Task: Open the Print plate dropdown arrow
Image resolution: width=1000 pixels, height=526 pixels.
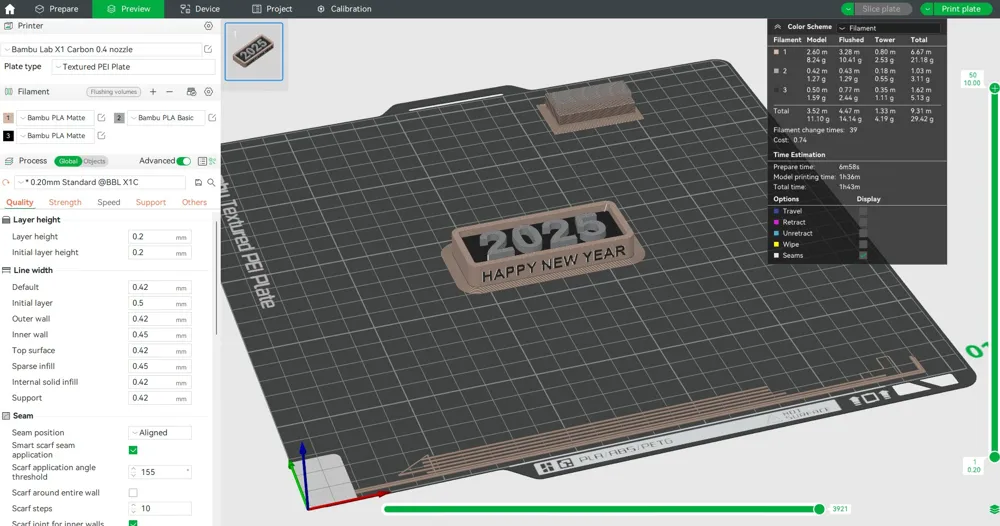Action: [x=927, y=9]
